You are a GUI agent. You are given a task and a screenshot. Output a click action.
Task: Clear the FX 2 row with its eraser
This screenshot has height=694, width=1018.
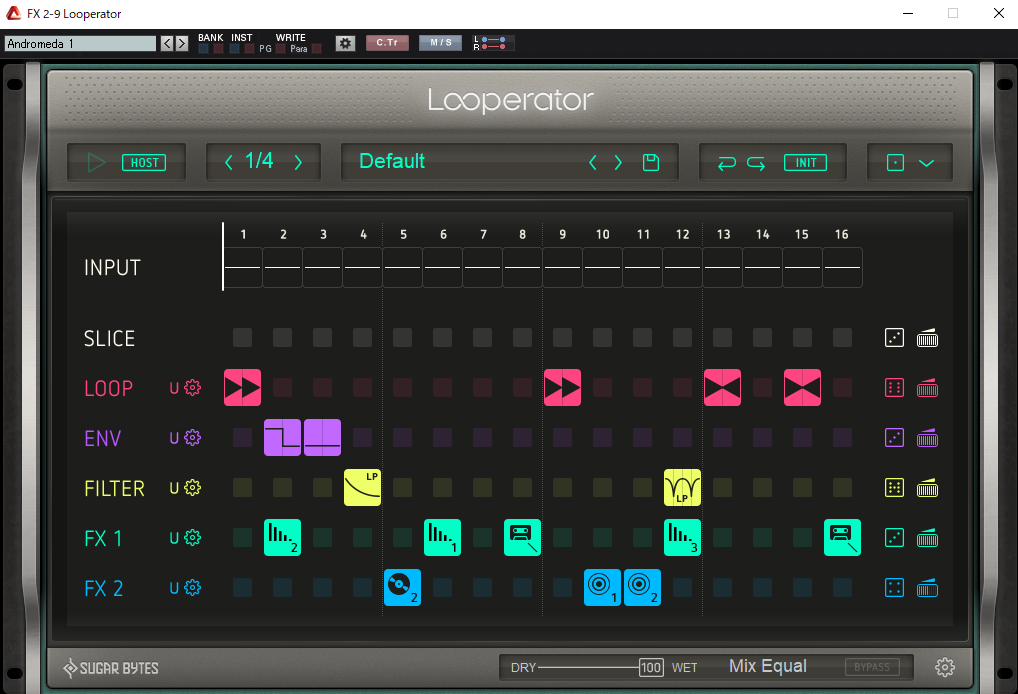(x=927, y=588)
